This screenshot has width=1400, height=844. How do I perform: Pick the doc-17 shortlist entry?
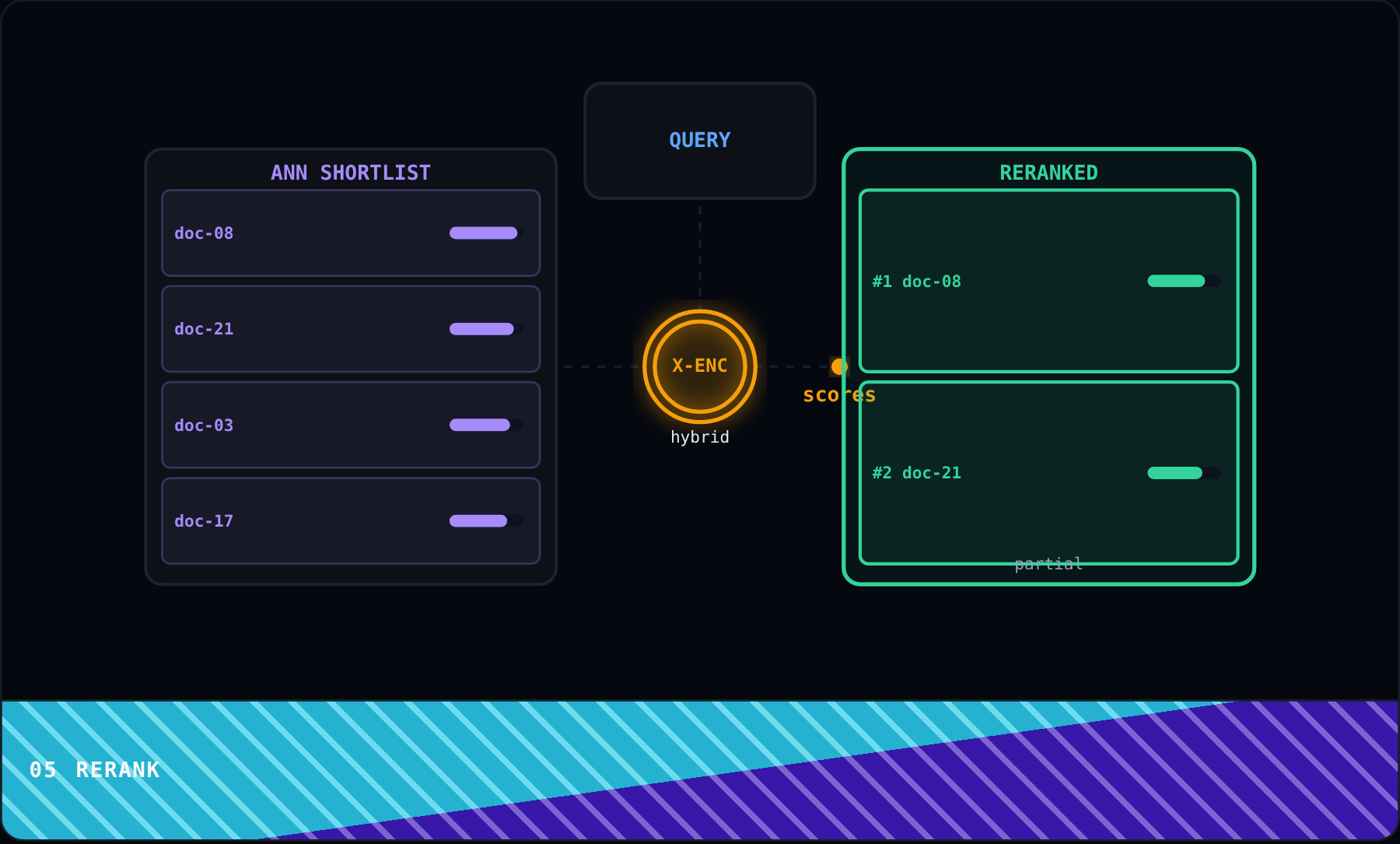click(351, 521)
